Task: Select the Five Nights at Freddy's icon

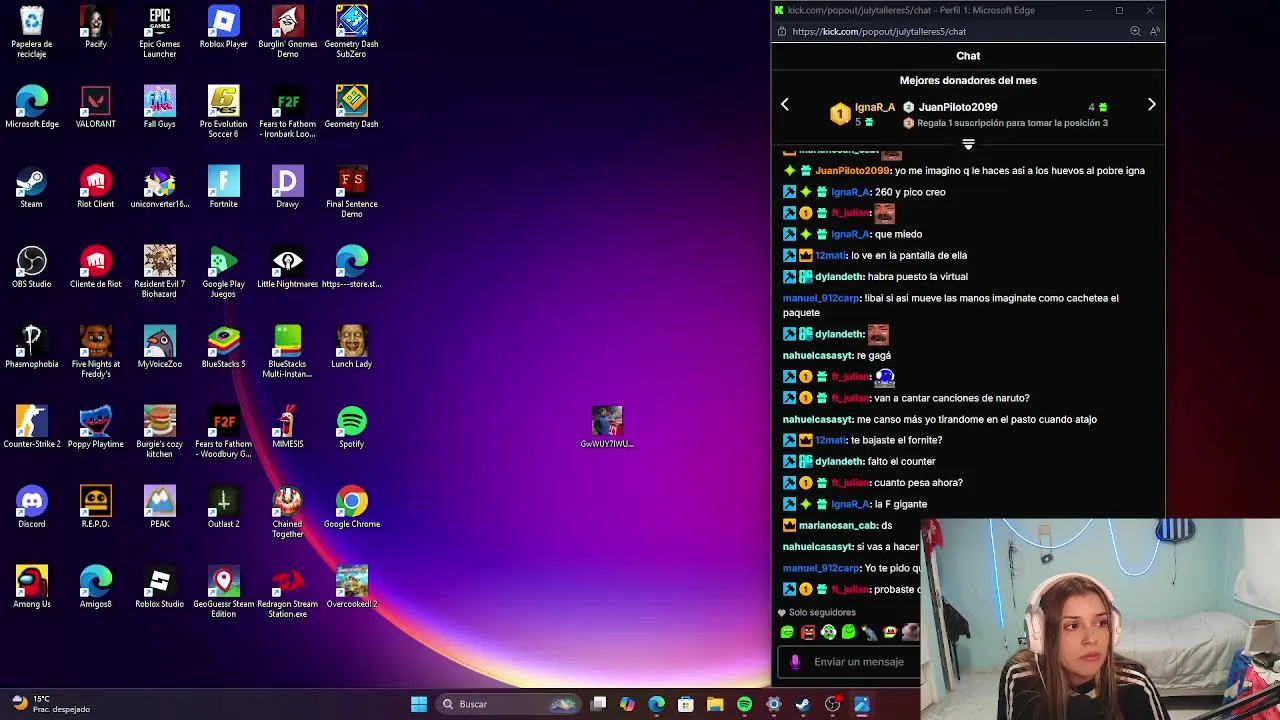Action: coord(96,351)
